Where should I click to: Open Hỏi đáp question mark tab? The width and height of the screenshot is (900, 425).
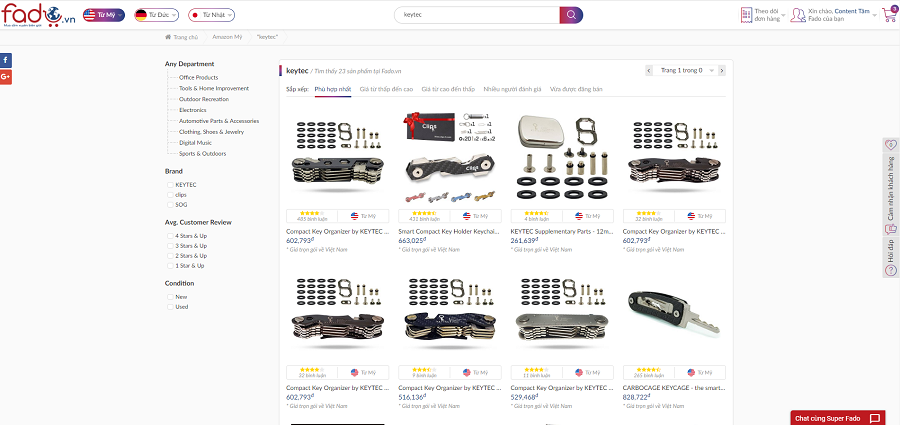point(891,270)
